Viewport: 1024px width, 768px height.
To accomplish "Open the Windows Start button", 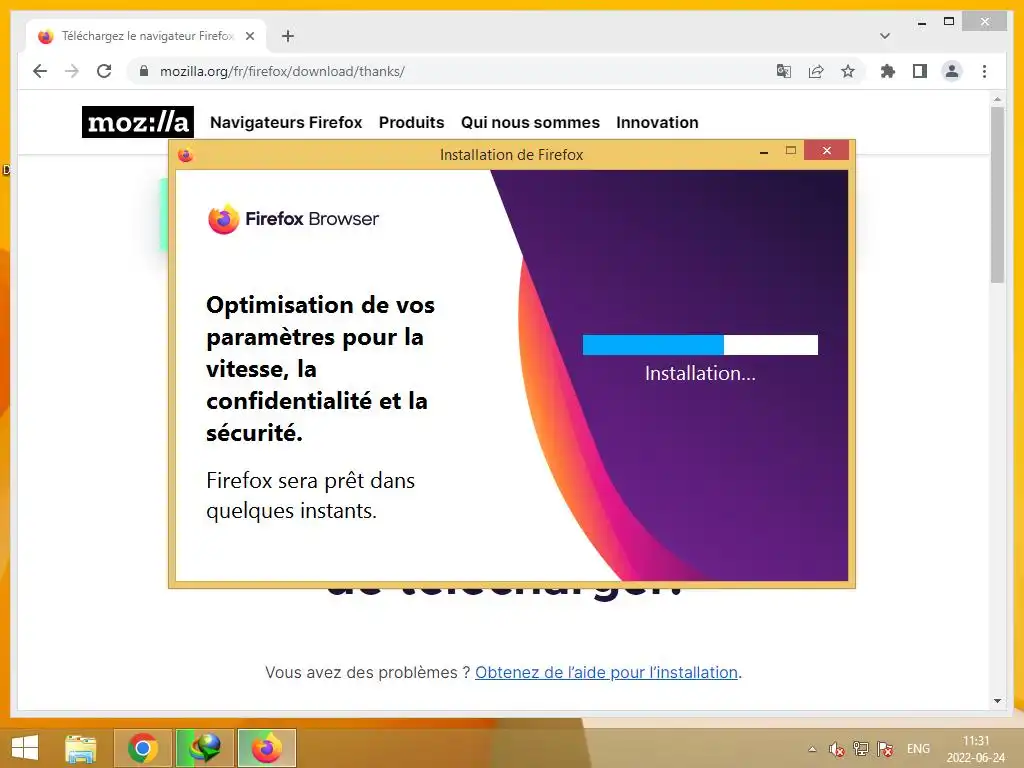I will click(25, 748).
